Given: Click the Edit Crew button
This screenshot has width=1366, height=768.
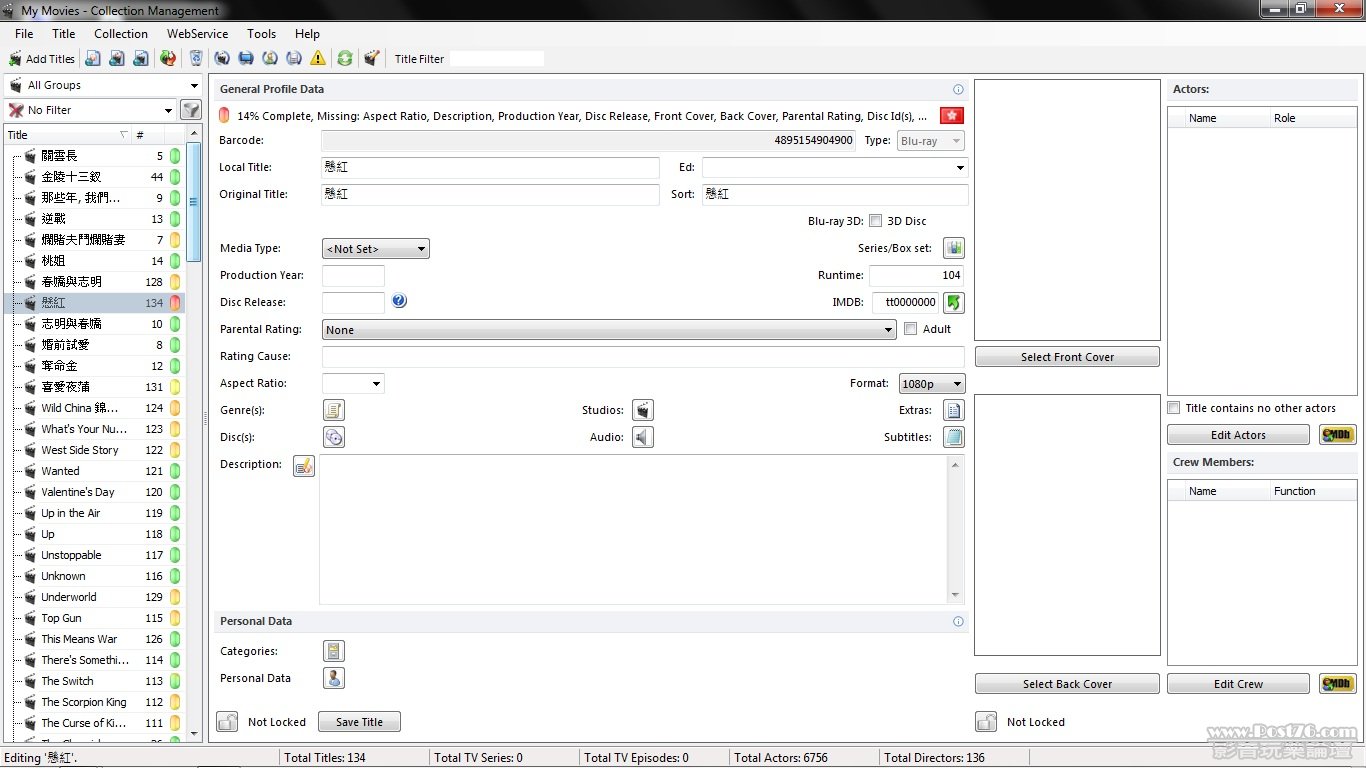Looking at the screenshot, I should click(x=1238, y=684).
